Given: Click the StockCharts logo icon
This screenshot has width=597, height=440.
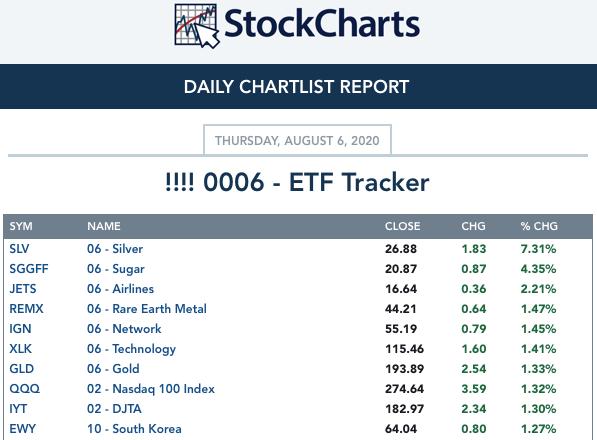Looking at the screenshot, I should (197, 26).
